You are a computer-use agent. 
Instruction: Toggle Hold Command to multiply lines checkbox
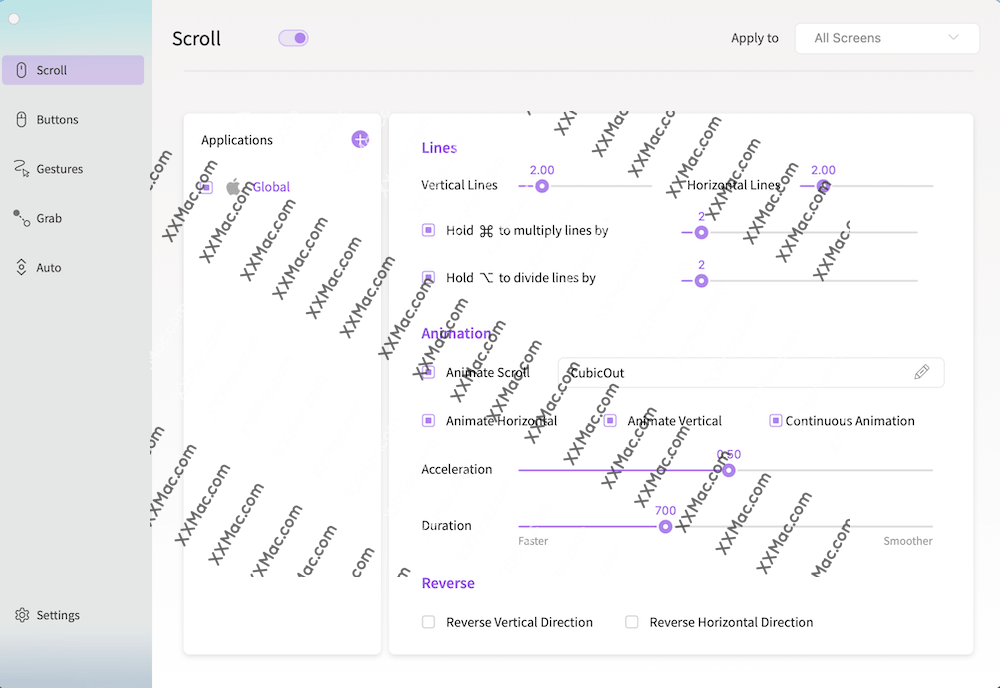428,230
